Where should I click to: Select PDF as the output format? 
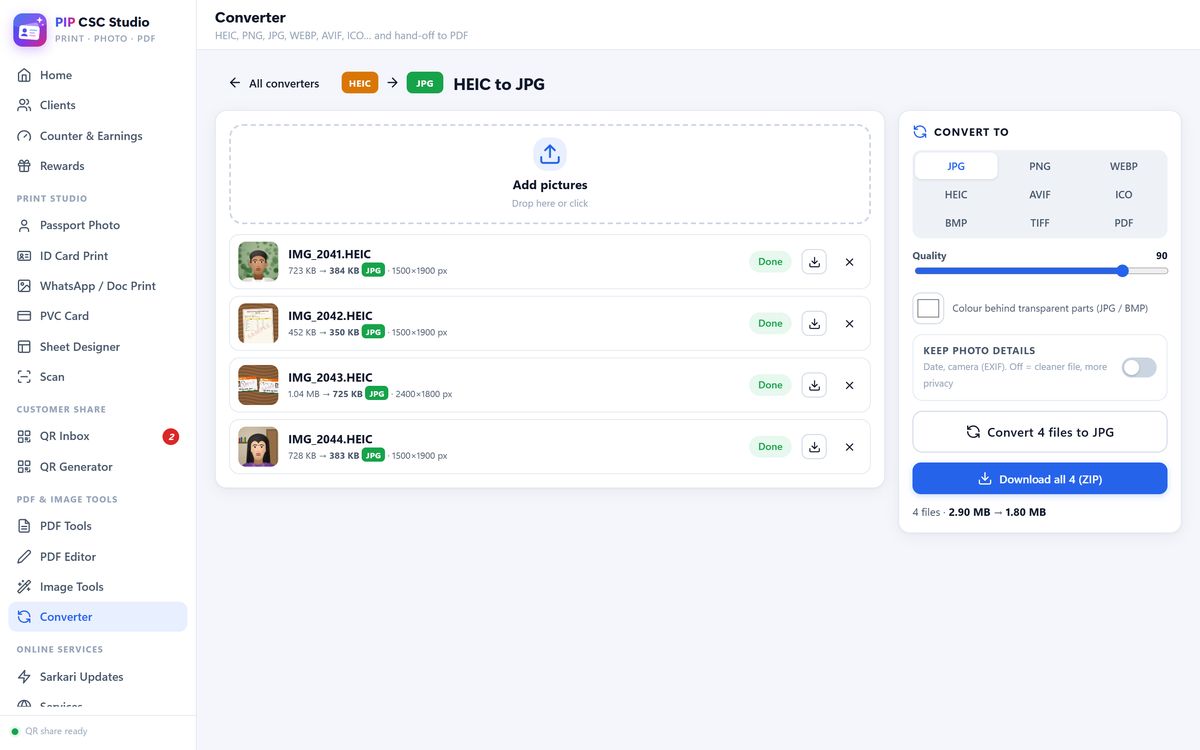[1124, 223]
